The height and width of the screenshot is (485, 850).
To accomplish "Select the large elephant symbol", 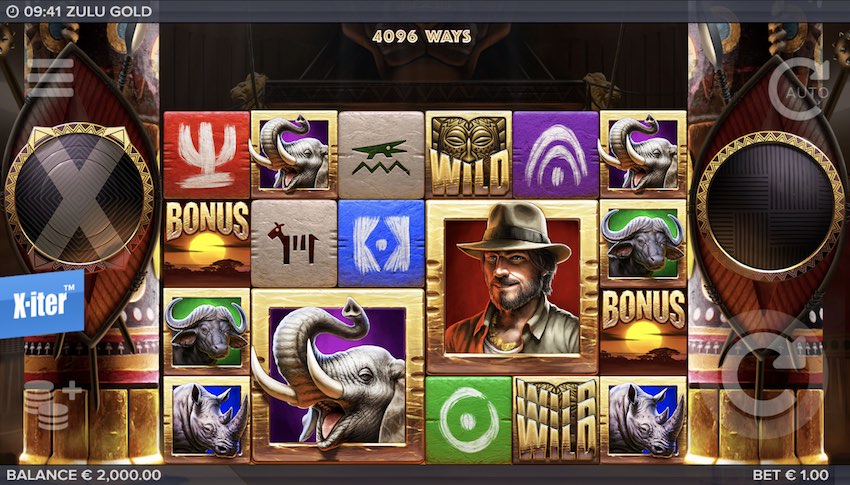I will (337, 376).
